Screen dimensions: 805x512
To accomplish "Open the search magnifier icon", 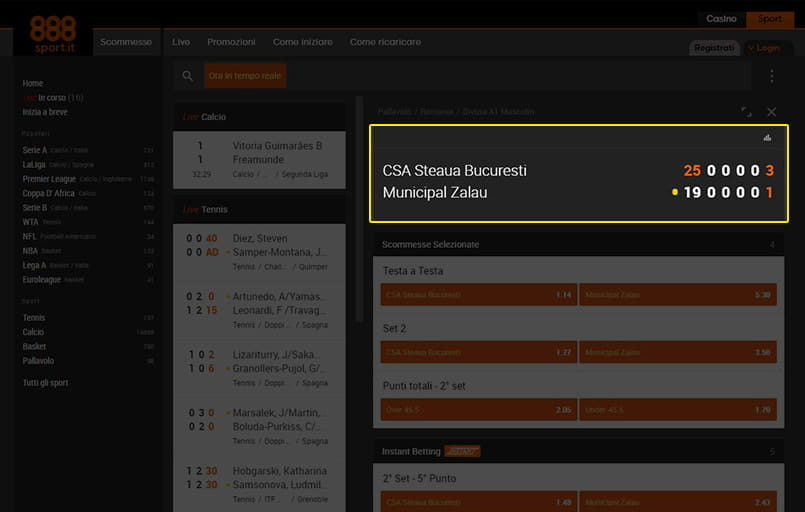I will [x=187, y=76].
